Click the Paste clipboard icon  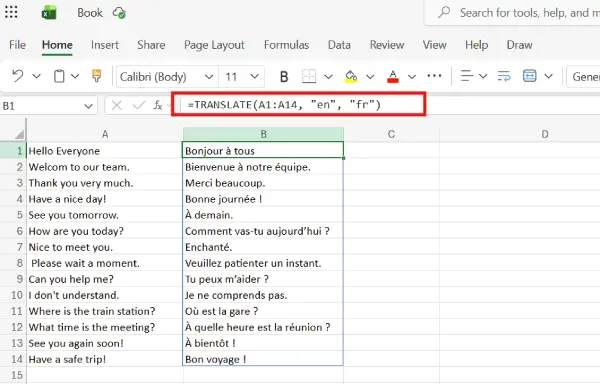59,76
